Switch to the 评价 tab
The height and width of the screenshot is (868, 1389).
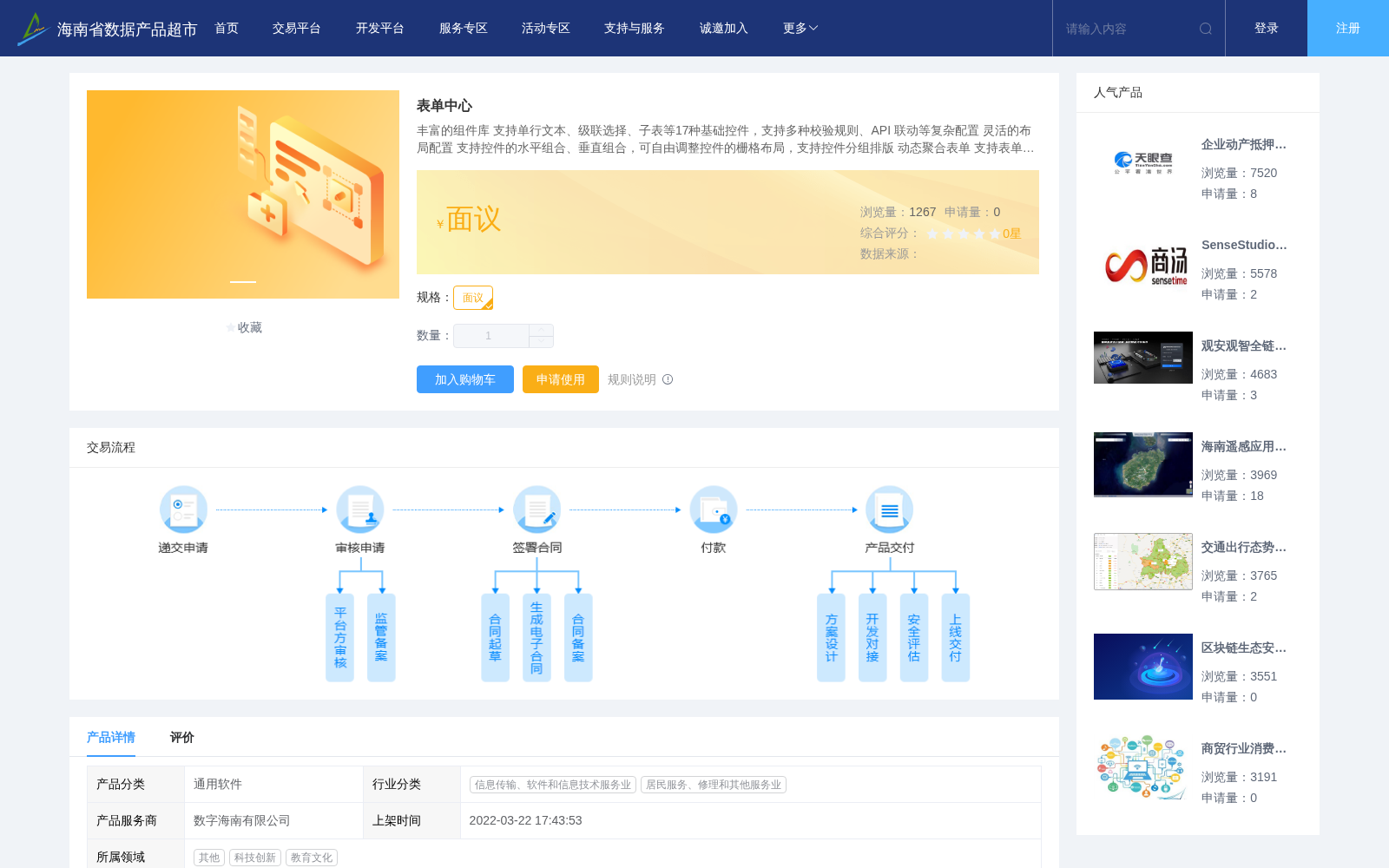[182, 737]
